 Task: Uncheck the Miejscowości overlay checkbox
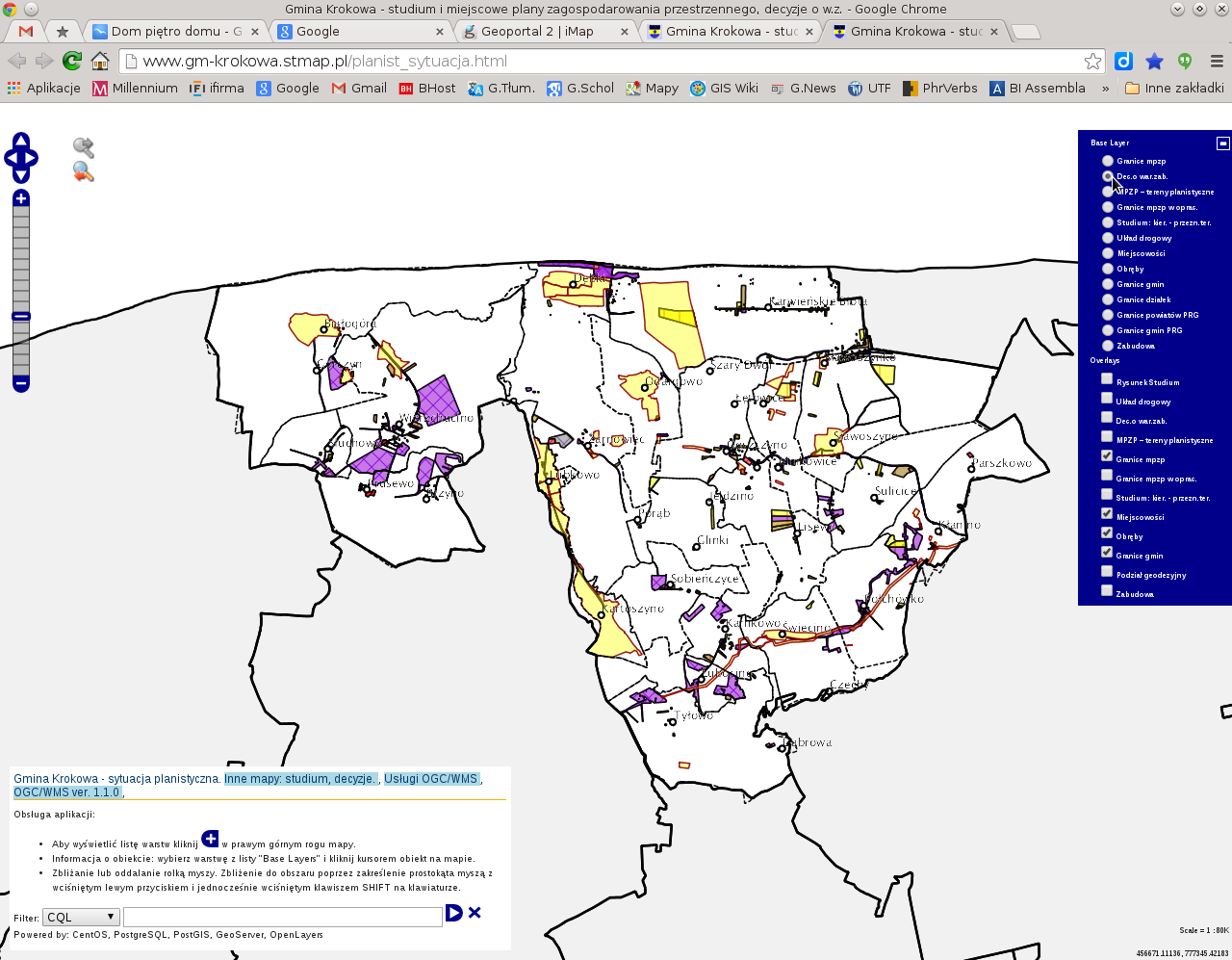(x=1107, y=513)
